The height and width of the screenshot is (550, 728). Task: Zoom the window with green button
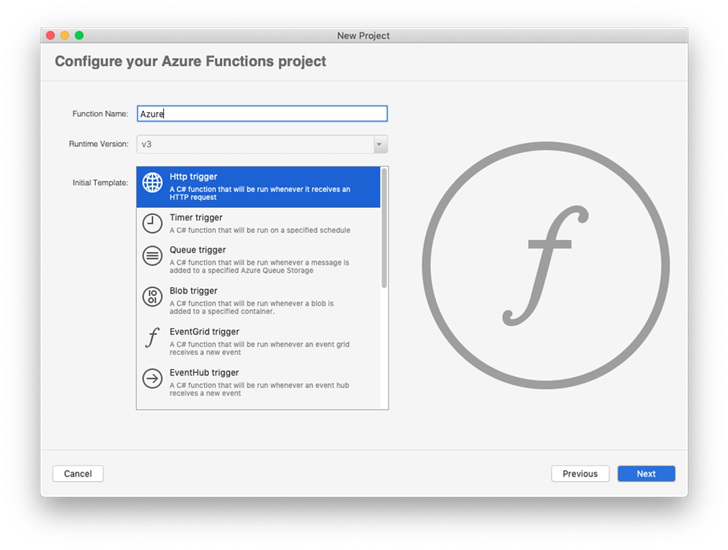(79, 35)
